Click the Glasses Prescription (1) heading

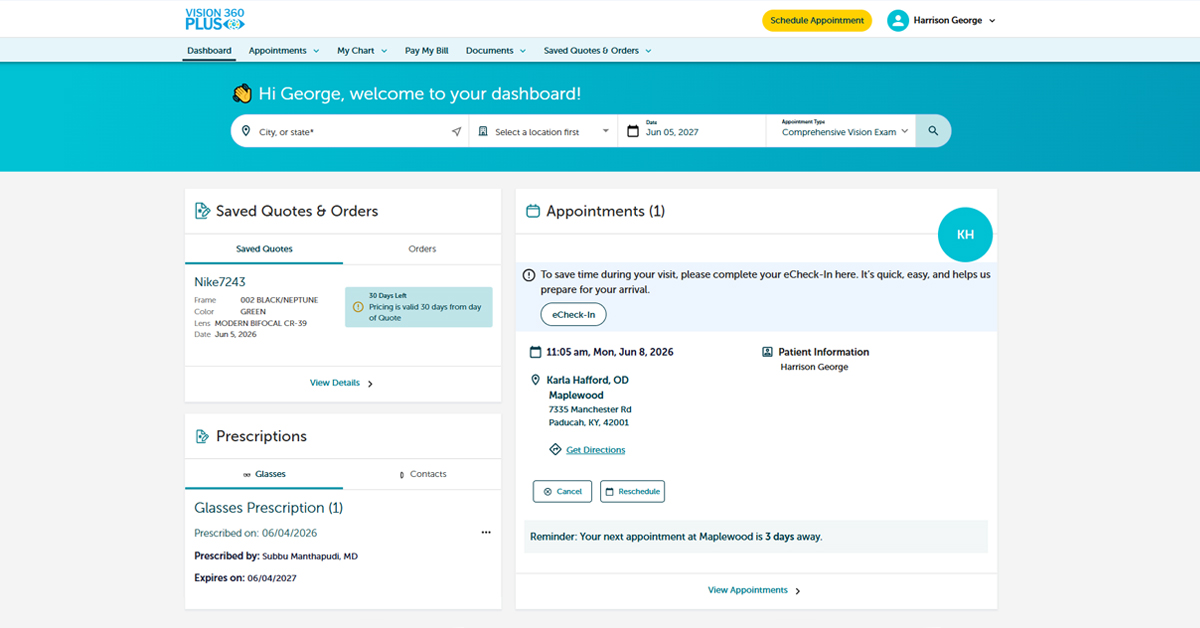tap(268, 507)
